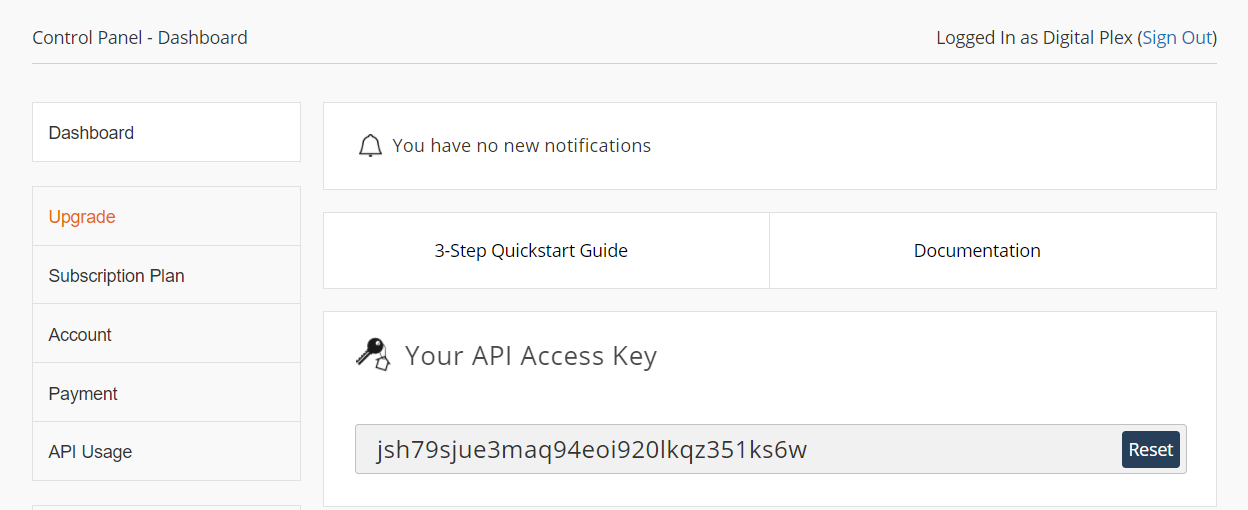The height and width of the screenshot is (510, 1248).
Task: Click the key icon beside API Access Key
Action: tap(372, 355)
